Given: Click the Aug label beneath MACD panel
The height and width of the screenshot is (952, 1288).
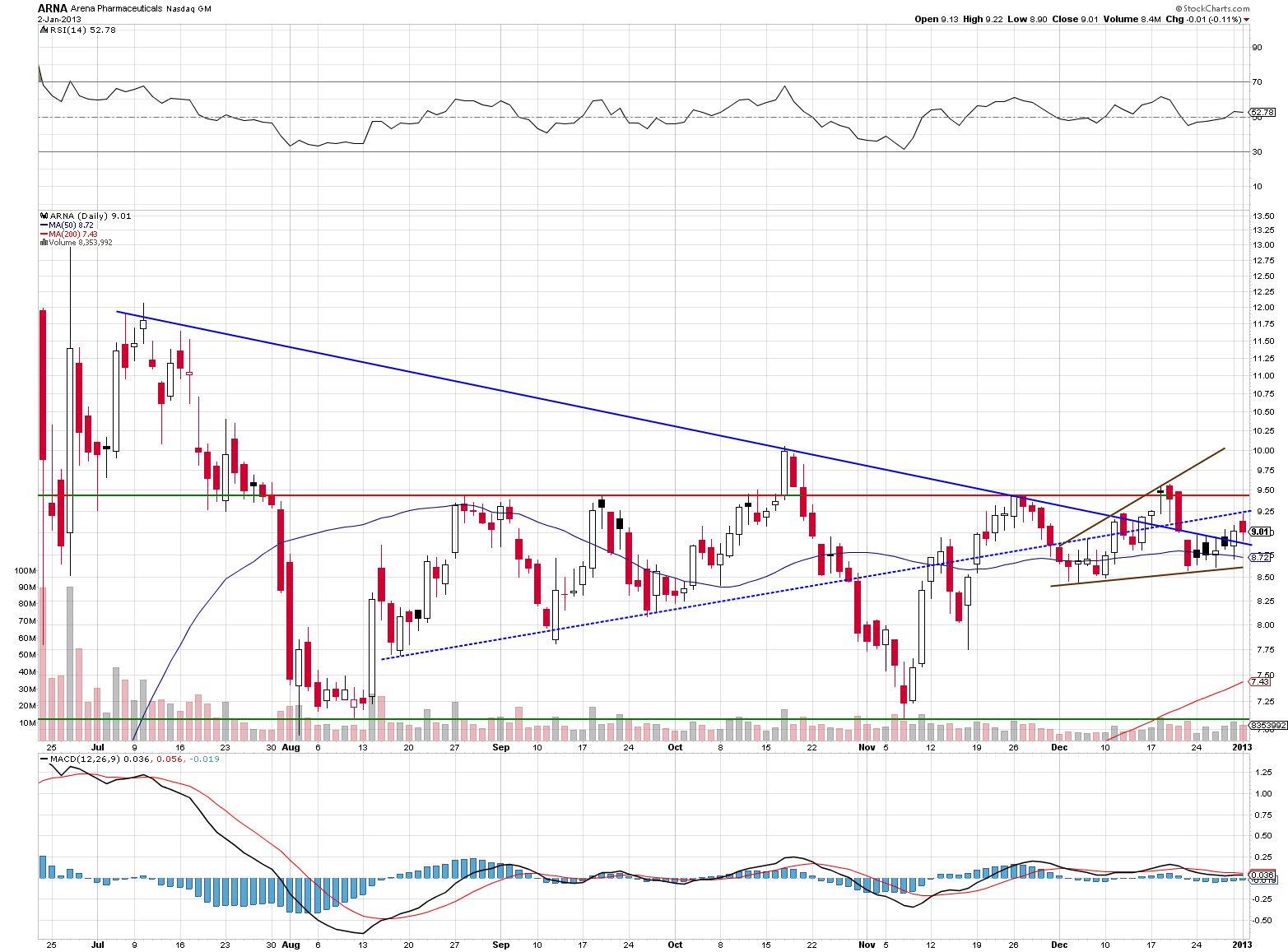Looking at the screenshot, I should (x=291, y=945).
